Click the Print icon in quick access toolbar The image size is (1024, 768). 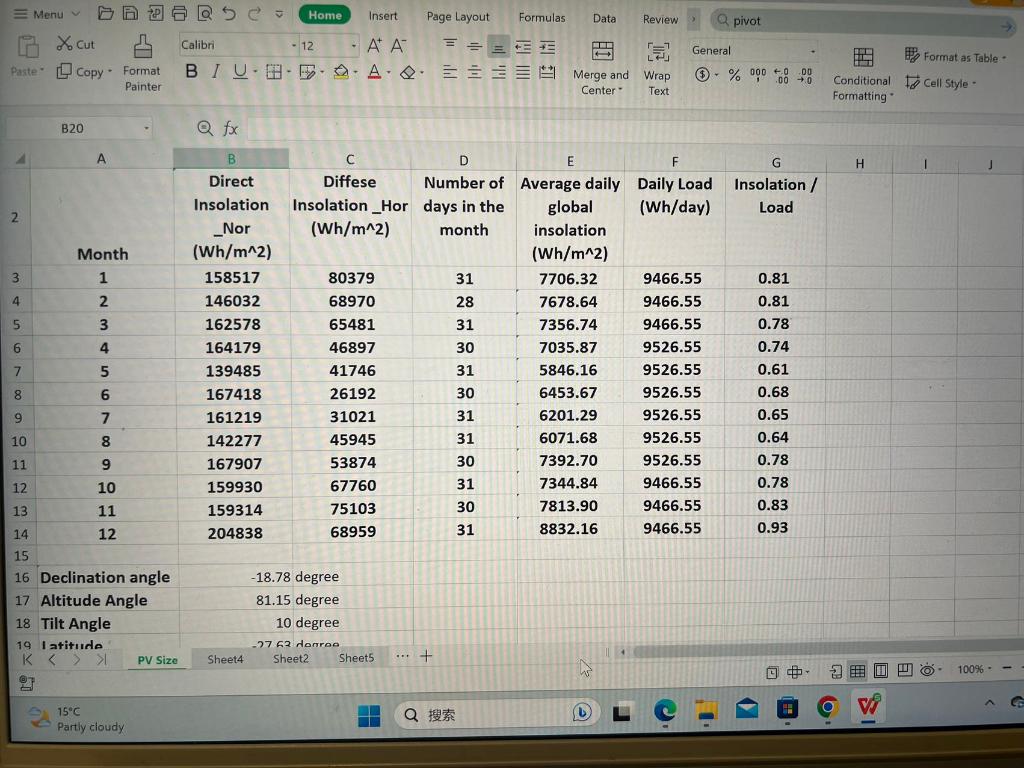pos(180,13)
